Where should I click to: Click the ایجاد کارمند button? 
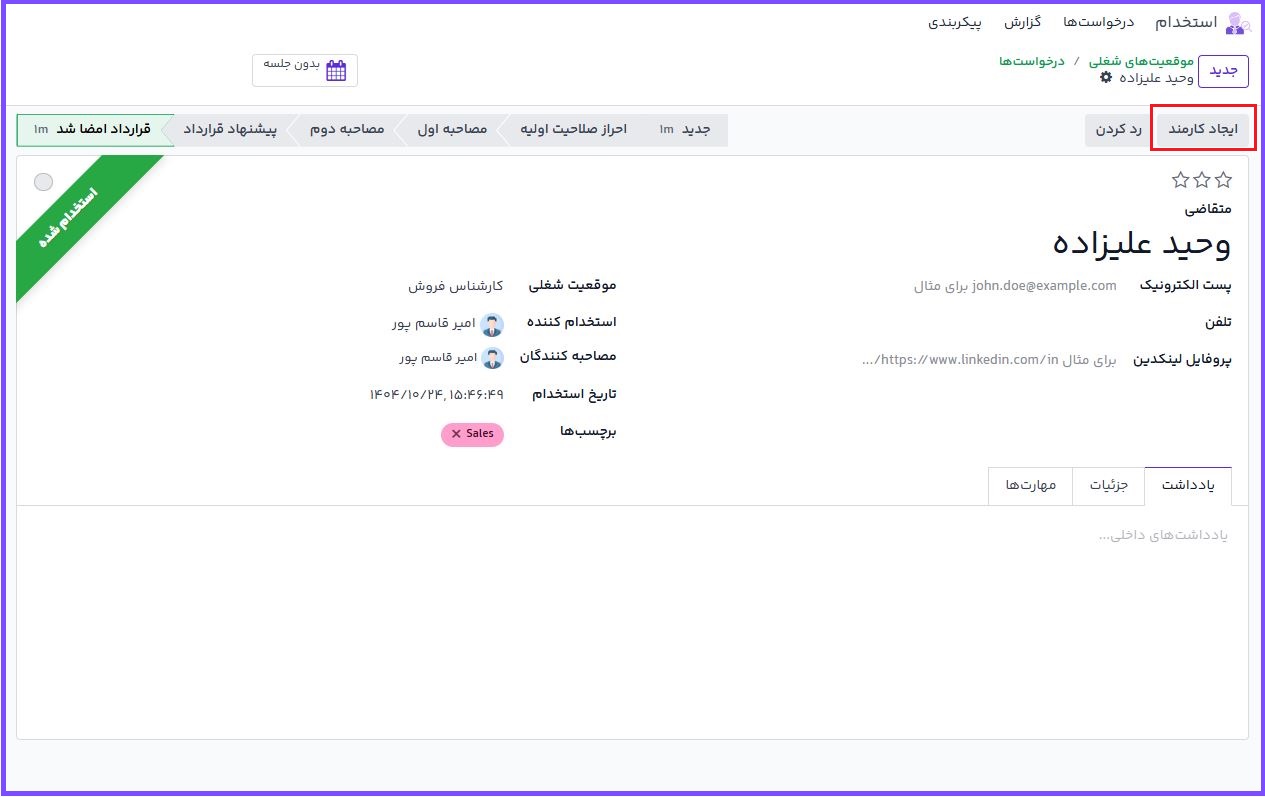pyautogui.click(x=1203, y=130)
